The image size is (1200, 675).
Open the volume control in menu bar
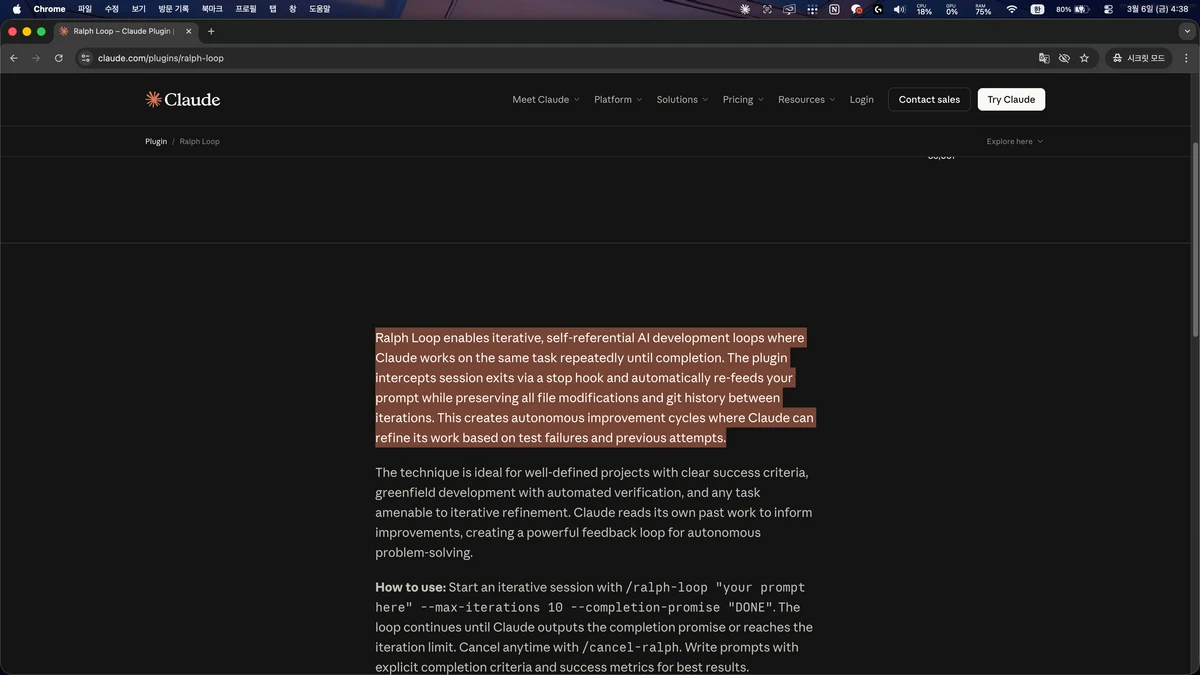pos(899,9)
